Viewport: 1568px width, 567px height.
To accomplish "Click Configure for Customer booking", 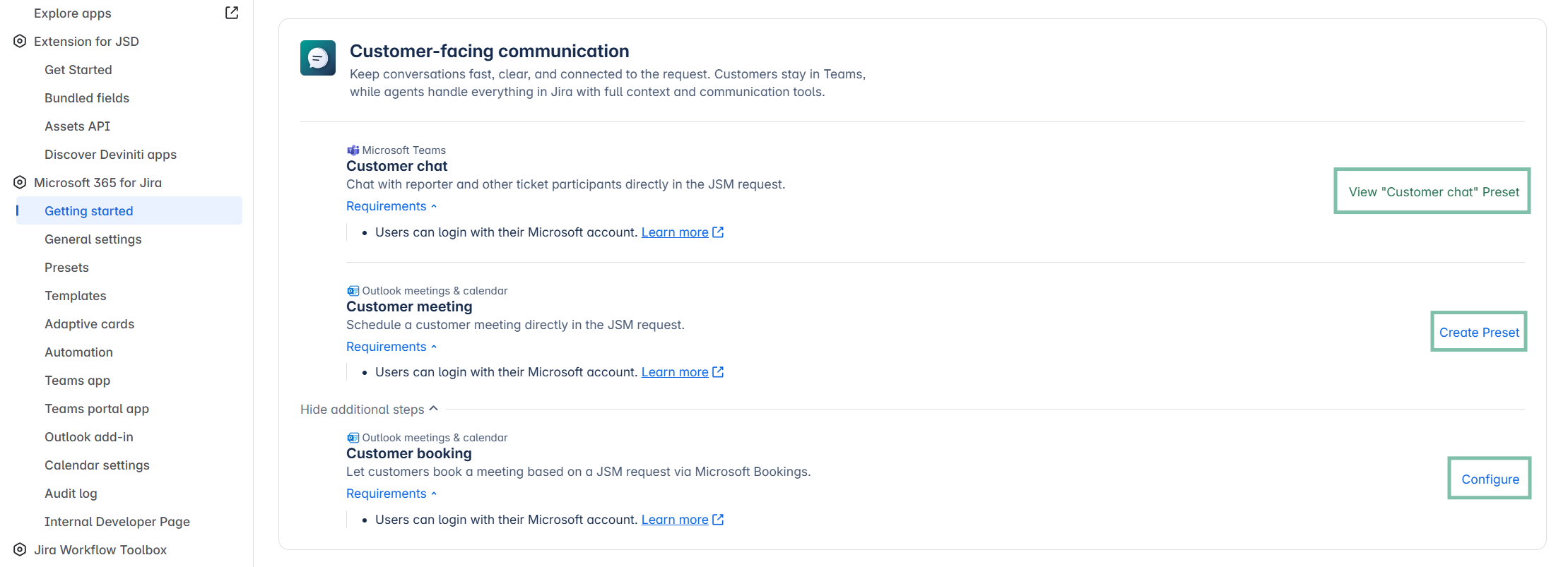I will tap(1490, 479).
